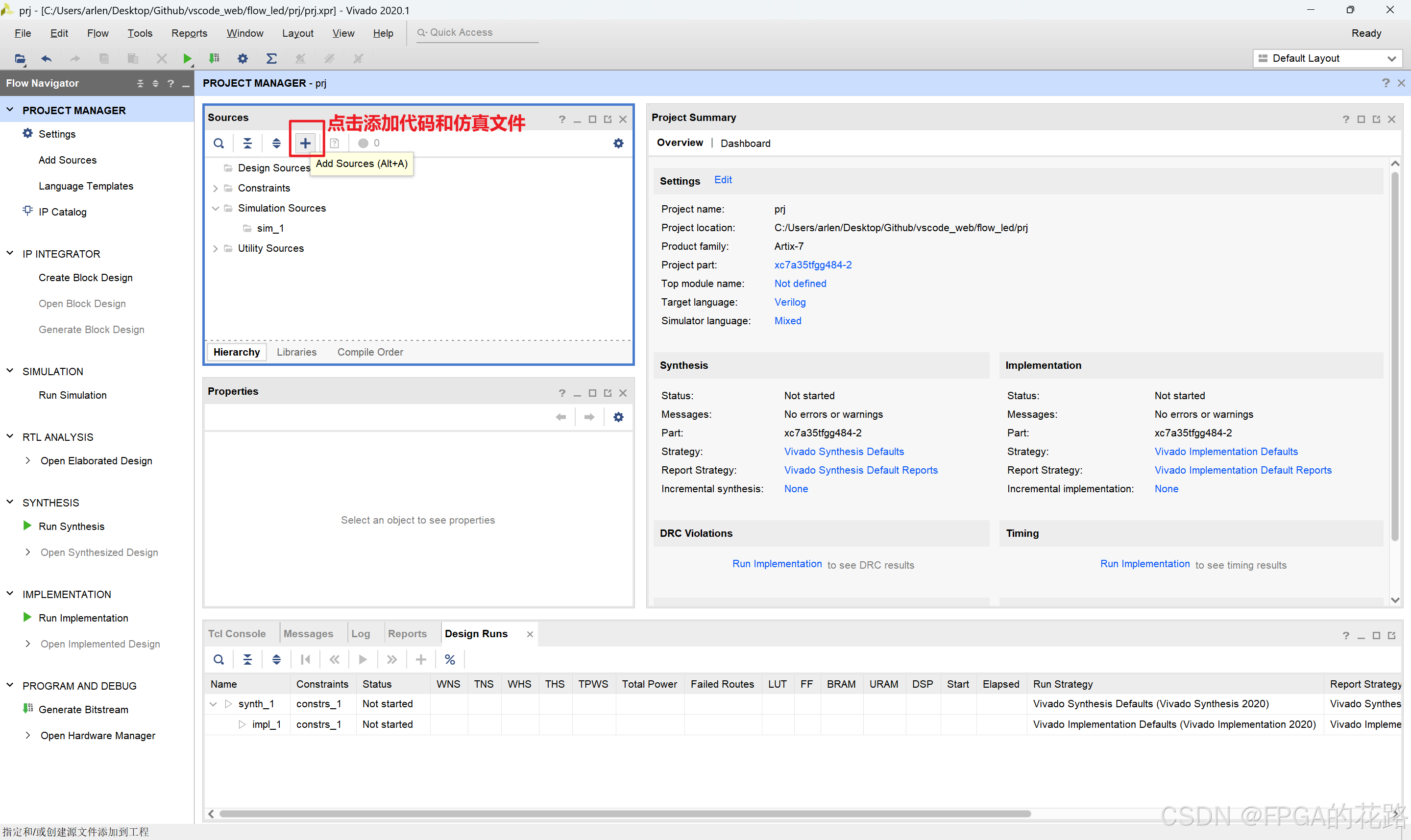Click Generate Bitstream in Flow Navigator
Image resolution: width=1411 pixels, height=840 pixels.
(83, 709)
